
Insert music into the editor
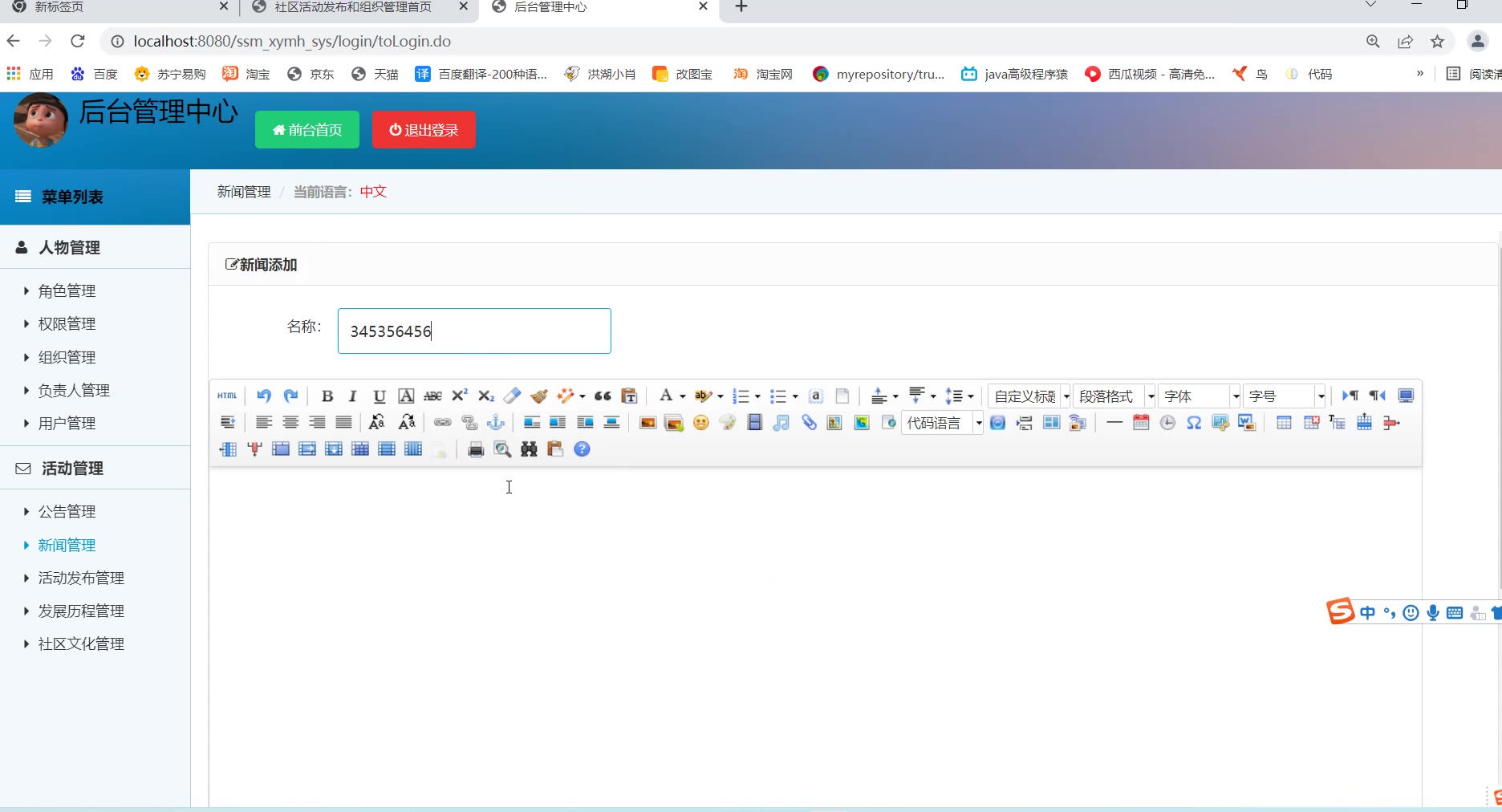[x=781, y=422]
